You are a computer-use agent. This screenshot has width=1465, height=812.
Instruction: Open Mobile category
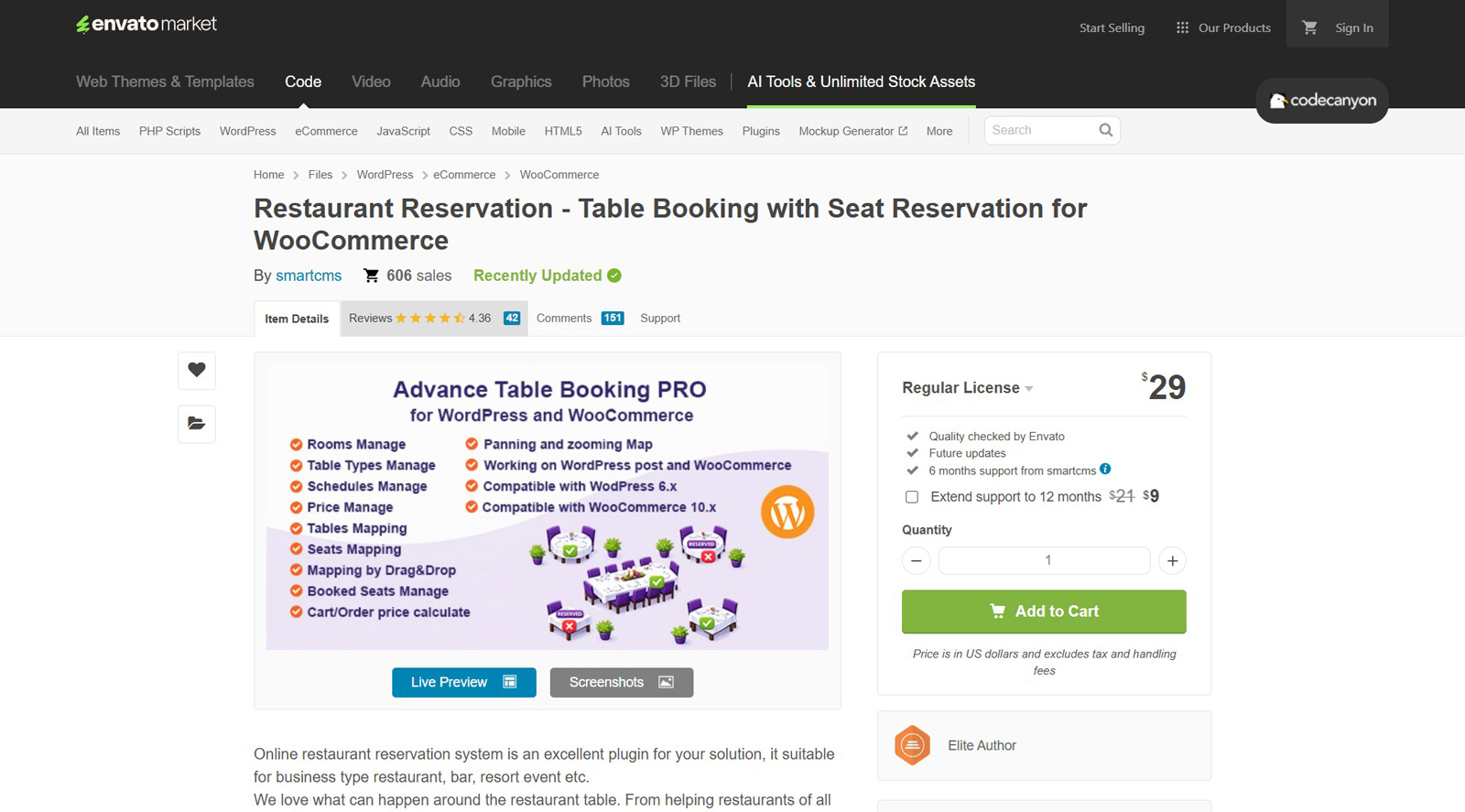[508, 131]
